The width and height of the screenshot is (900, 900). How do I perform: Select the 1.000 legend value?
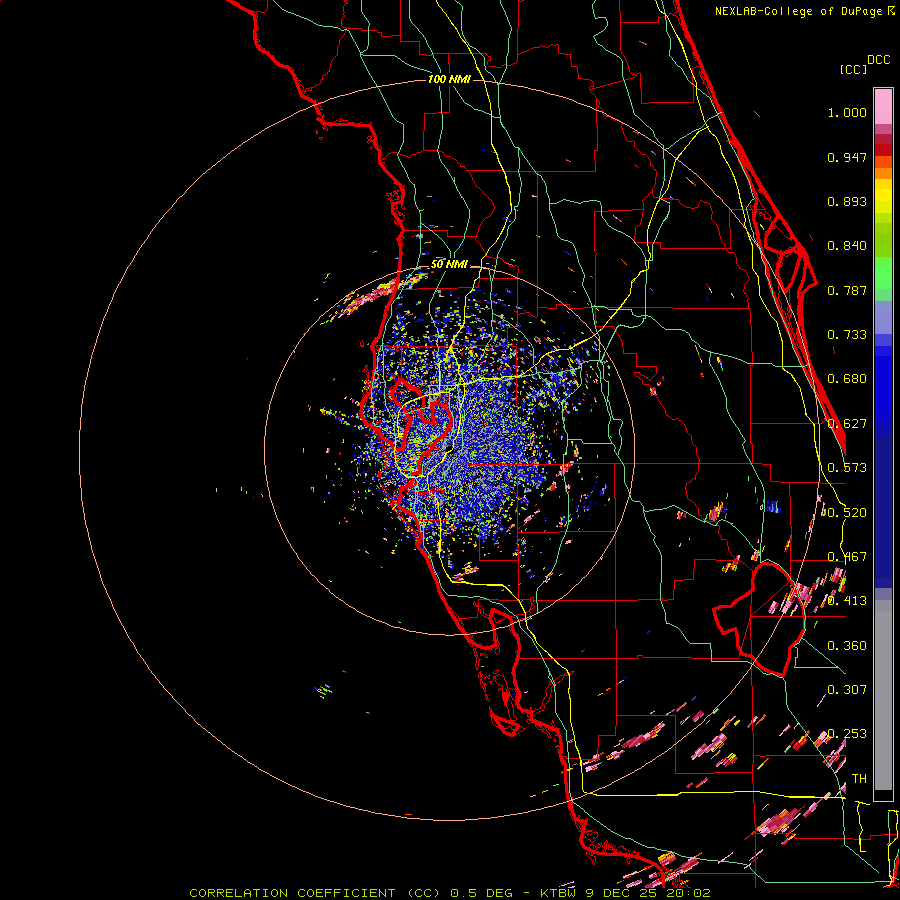coord(847,112)
